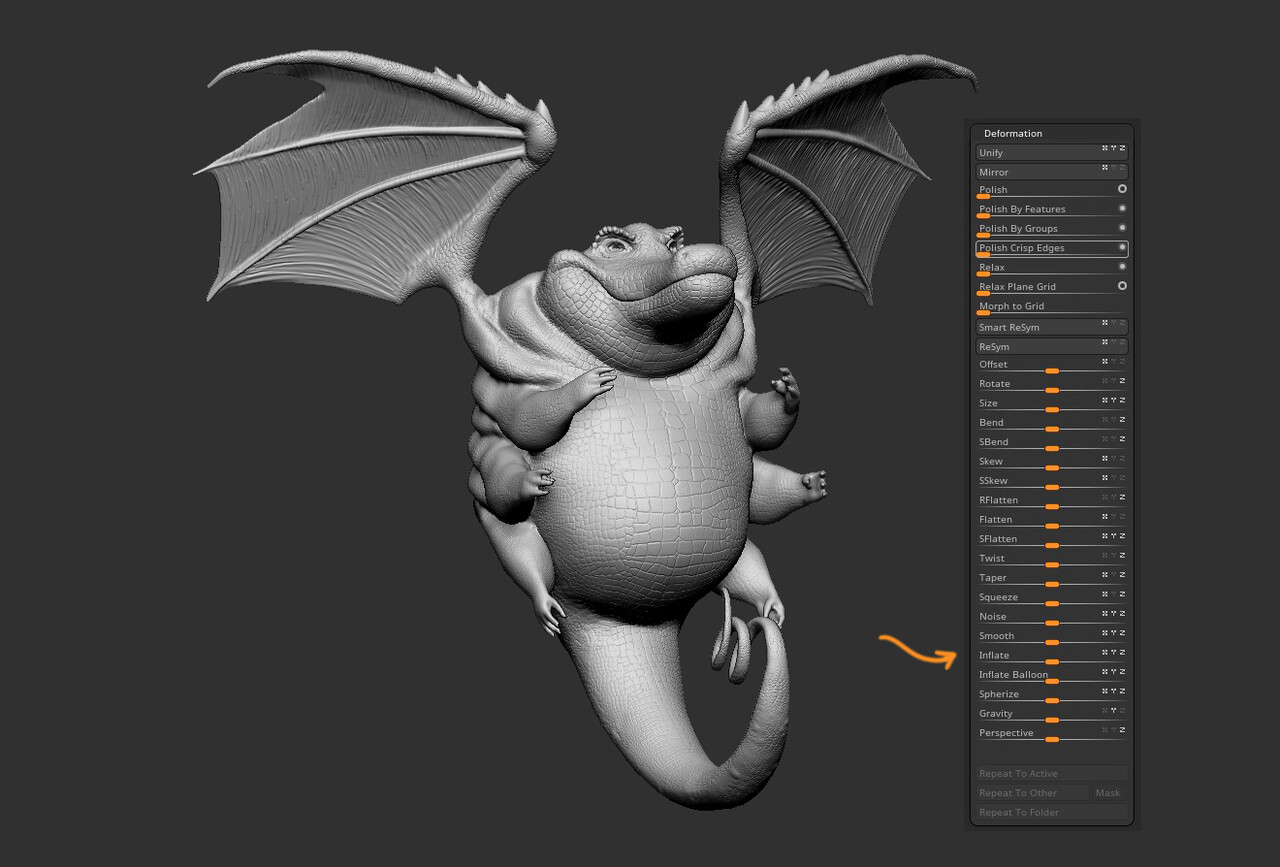This screenshot has height=867, width=1280.
Task: Click the Smooth slider handle
Action: 1052,642
